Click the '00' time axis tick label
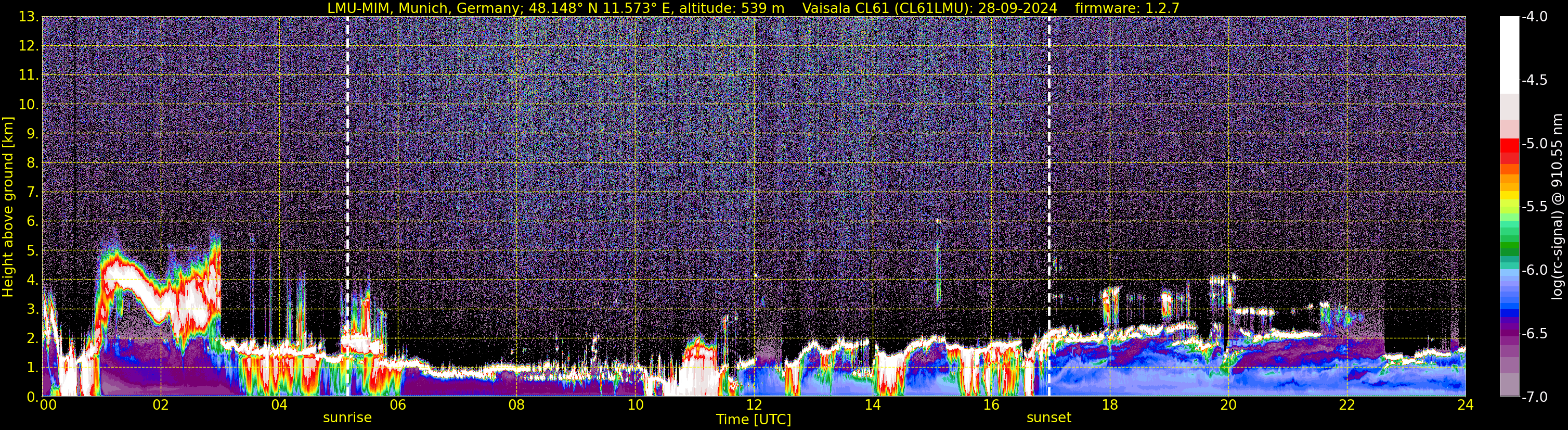Image resolution: width=1568 pixels, height=430 pixels. coord(48,404)
